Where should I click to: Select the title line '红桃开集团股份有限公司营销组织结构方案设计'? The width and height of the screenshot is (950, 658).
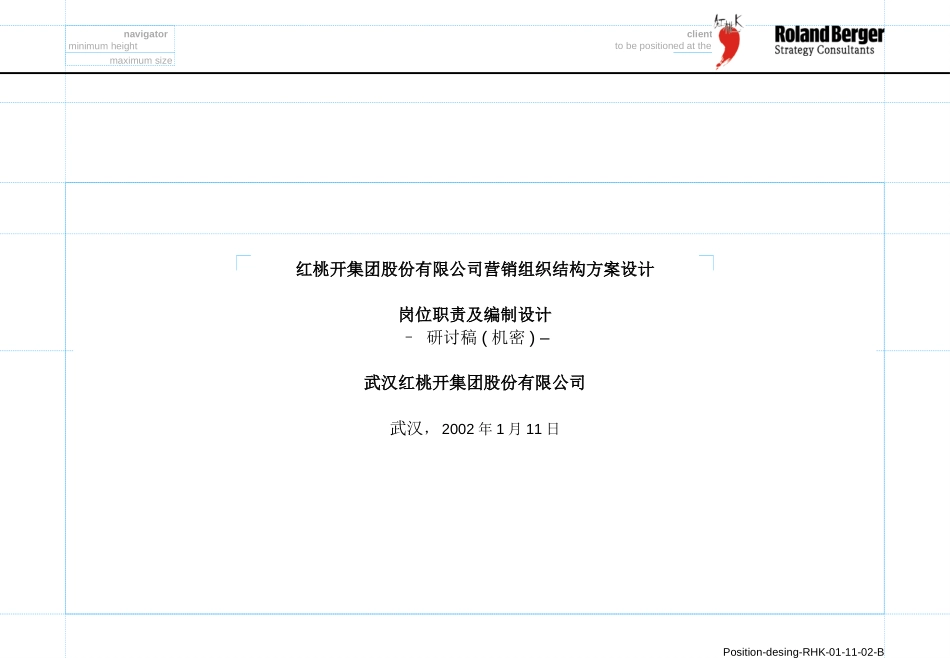coord(475,270)
